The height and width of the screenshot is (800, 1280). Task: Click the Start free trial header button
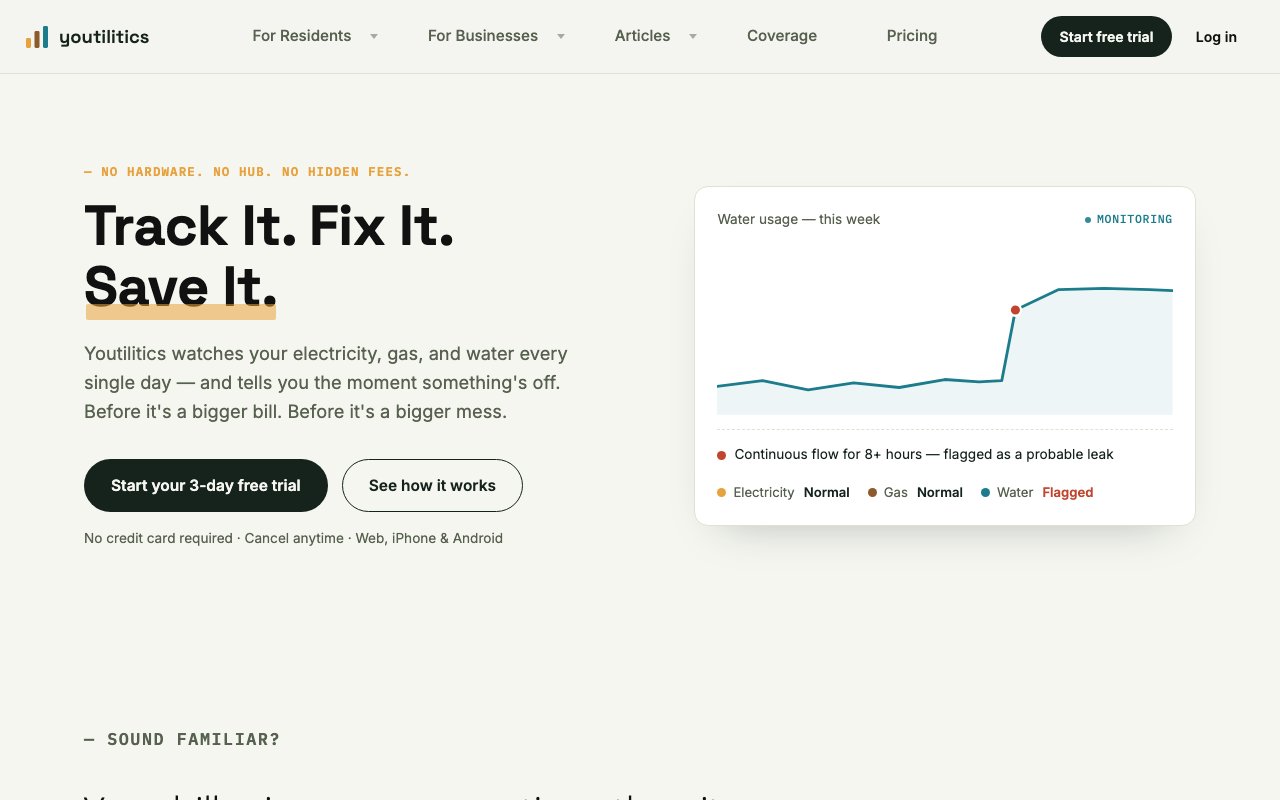(x=1106, y=37)
